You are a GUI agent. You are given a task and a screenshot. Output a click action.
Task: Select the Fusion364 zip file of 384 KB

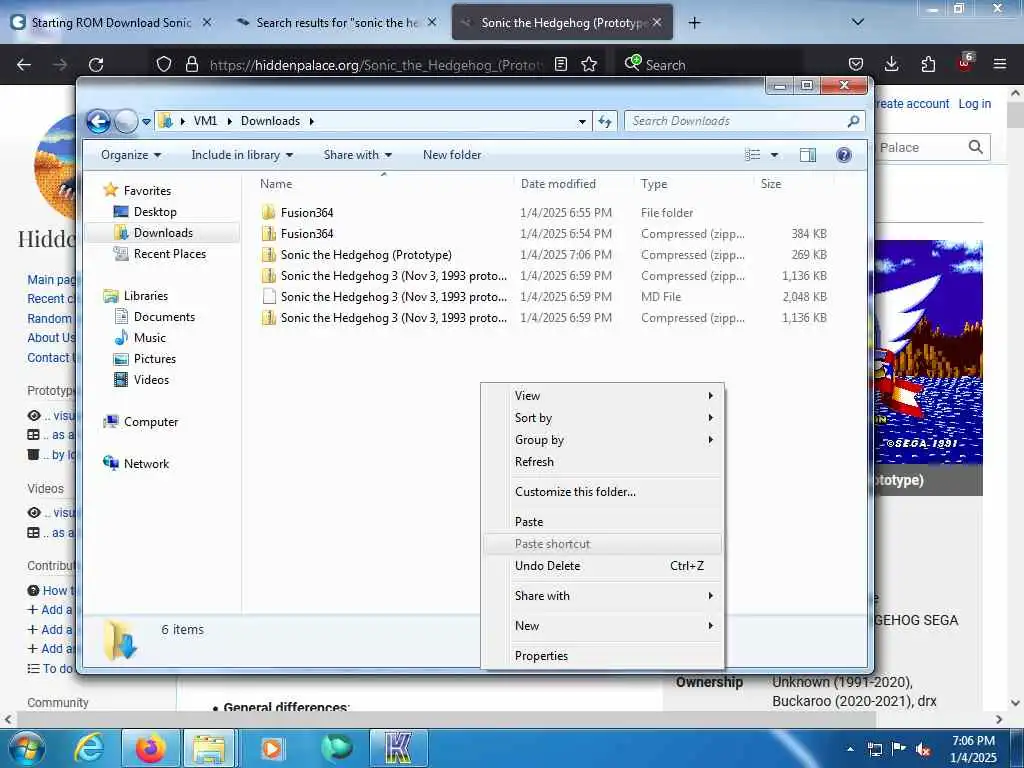tap(543, 233)
